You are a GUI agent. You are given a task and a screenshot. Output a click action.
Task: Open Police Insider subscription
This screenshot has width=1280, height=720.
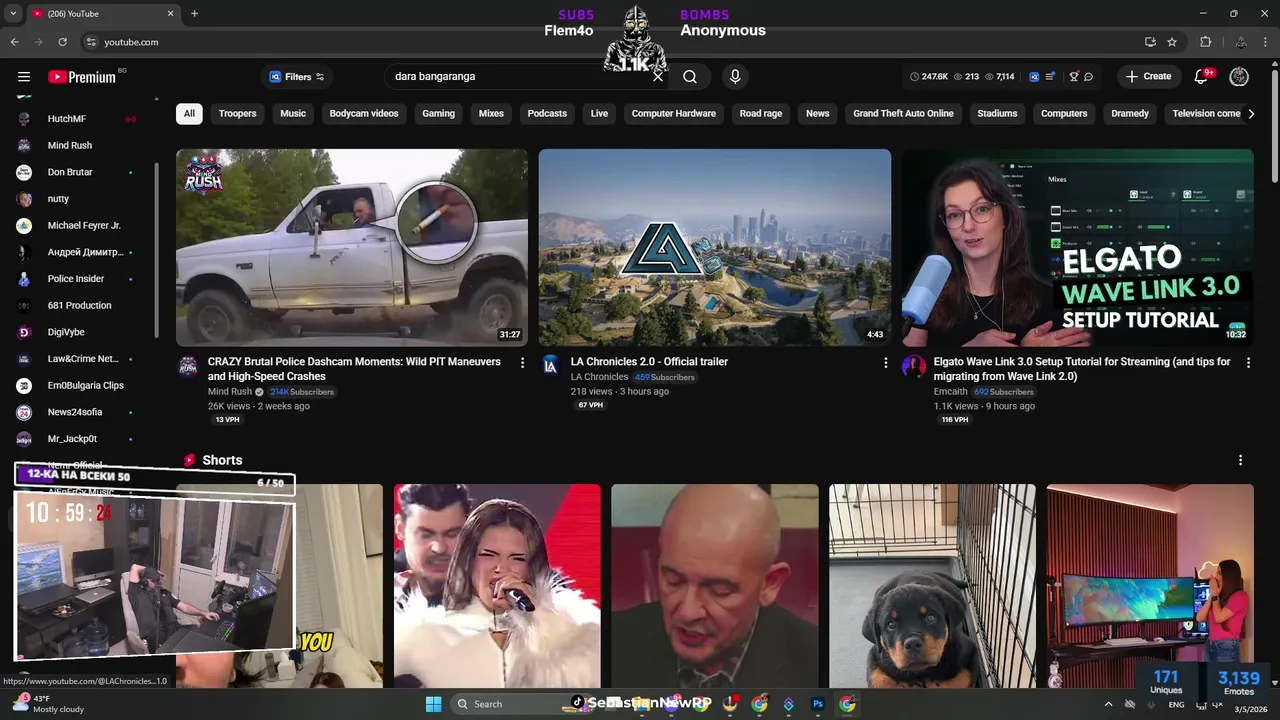78,279
